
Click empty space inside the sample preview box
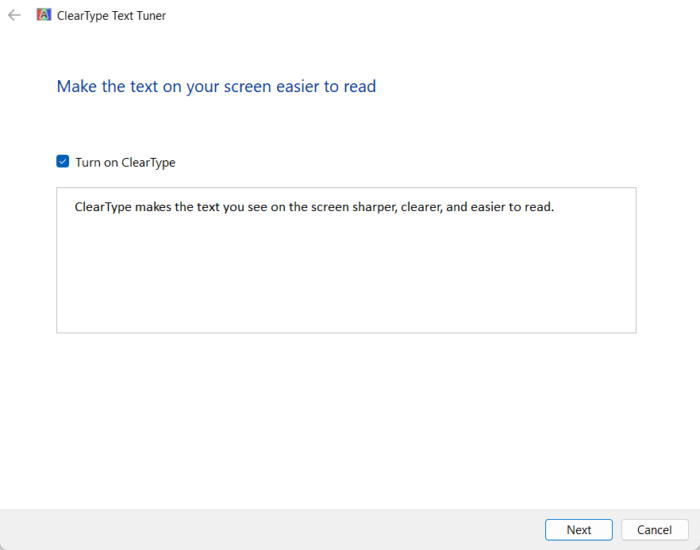point(346,280)
